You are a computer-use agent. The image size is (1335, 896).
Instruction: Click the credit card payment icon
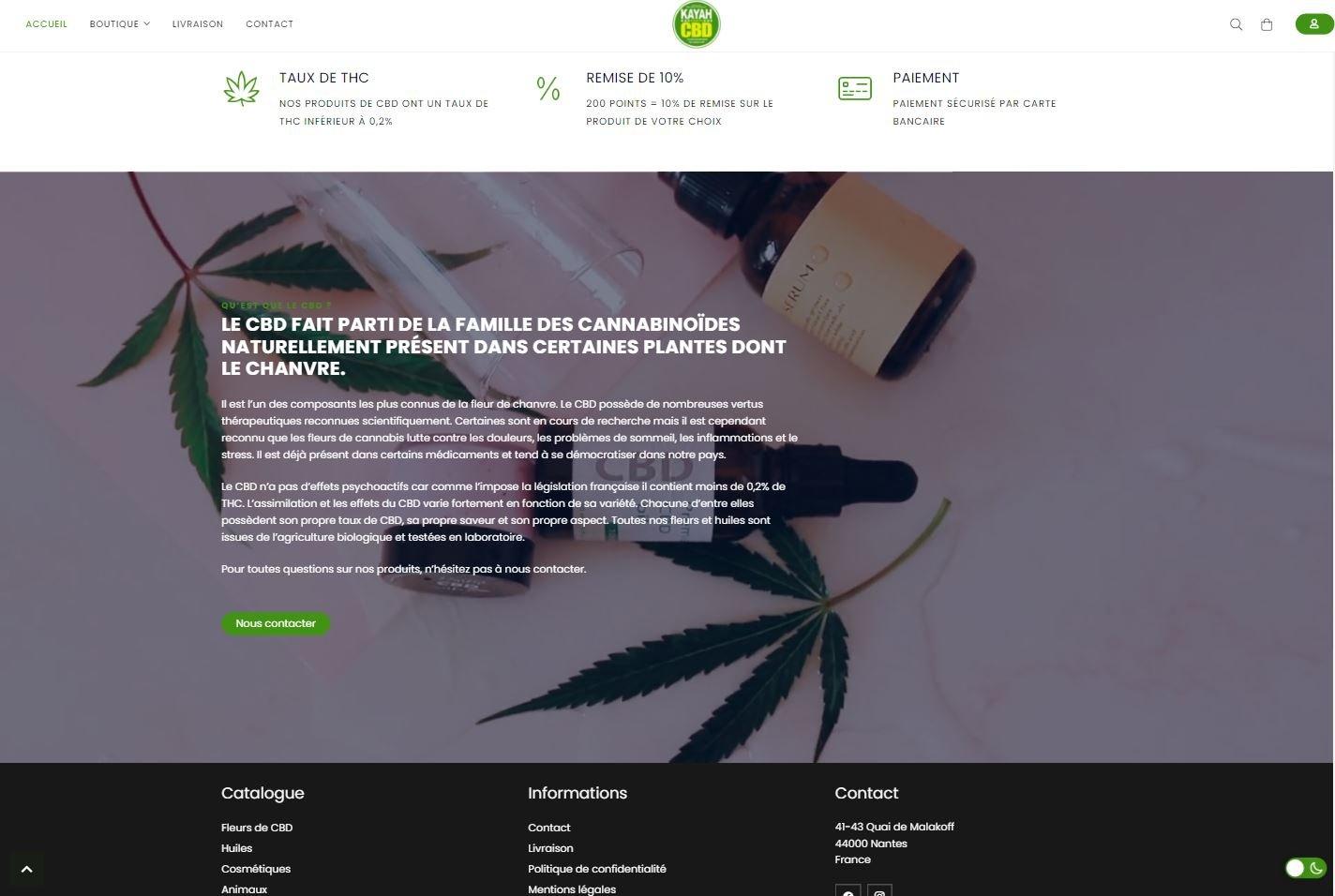(x=855, y=89)
